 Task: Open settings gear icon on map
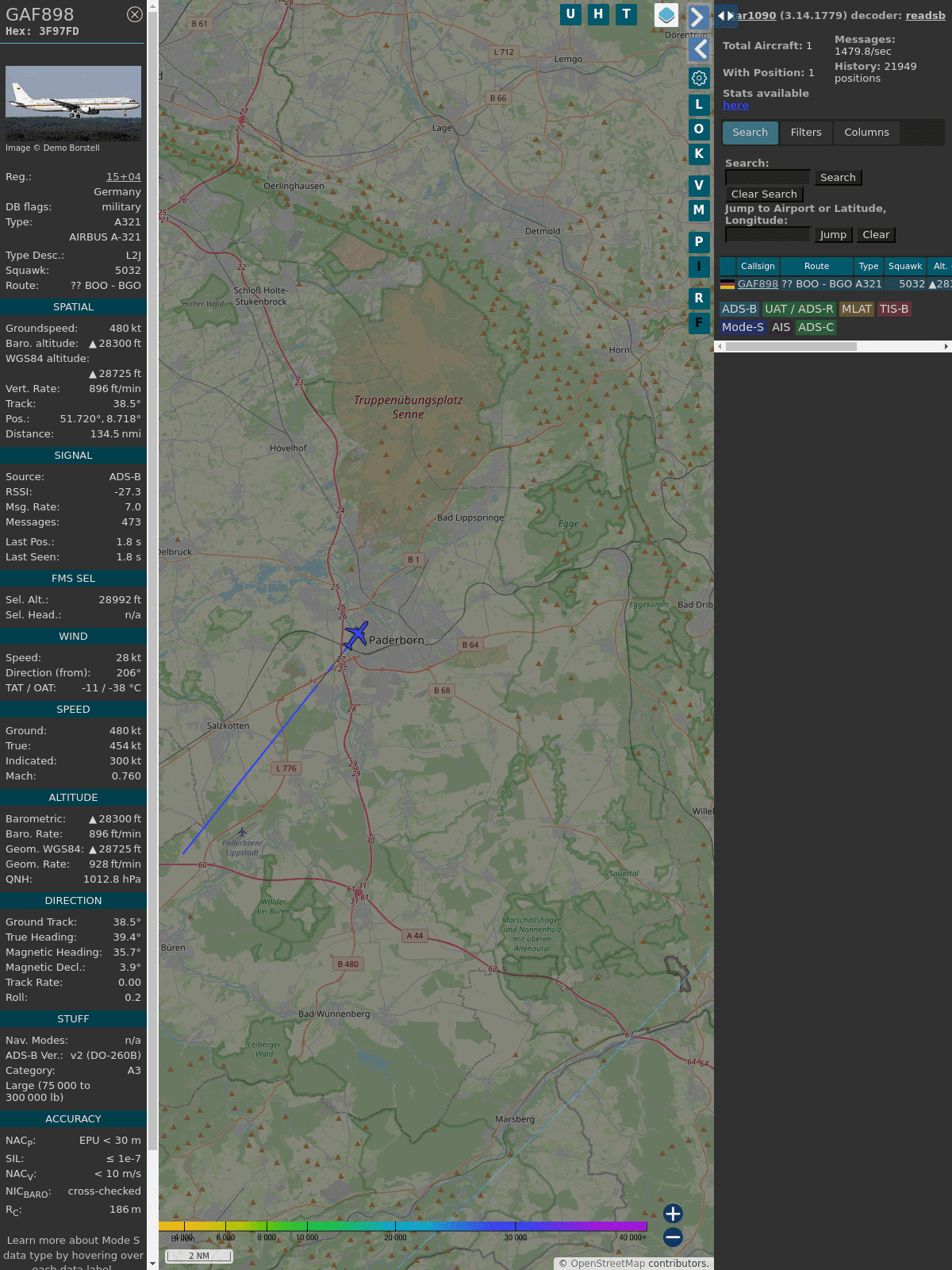click(x=699, y=78)
